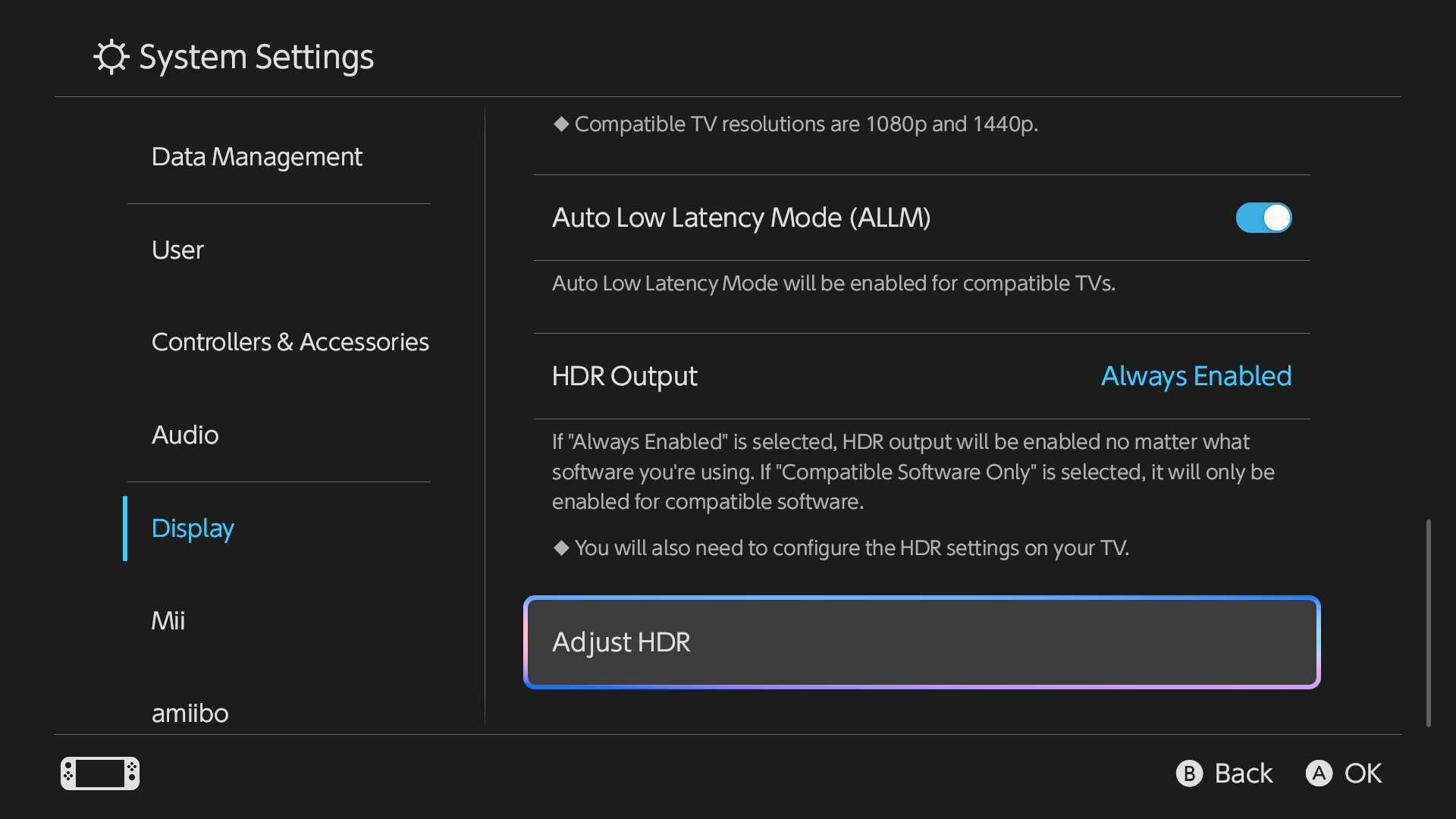Open the amiibo settings category
The image size is (1456, 819).
[x=190, y=714]
